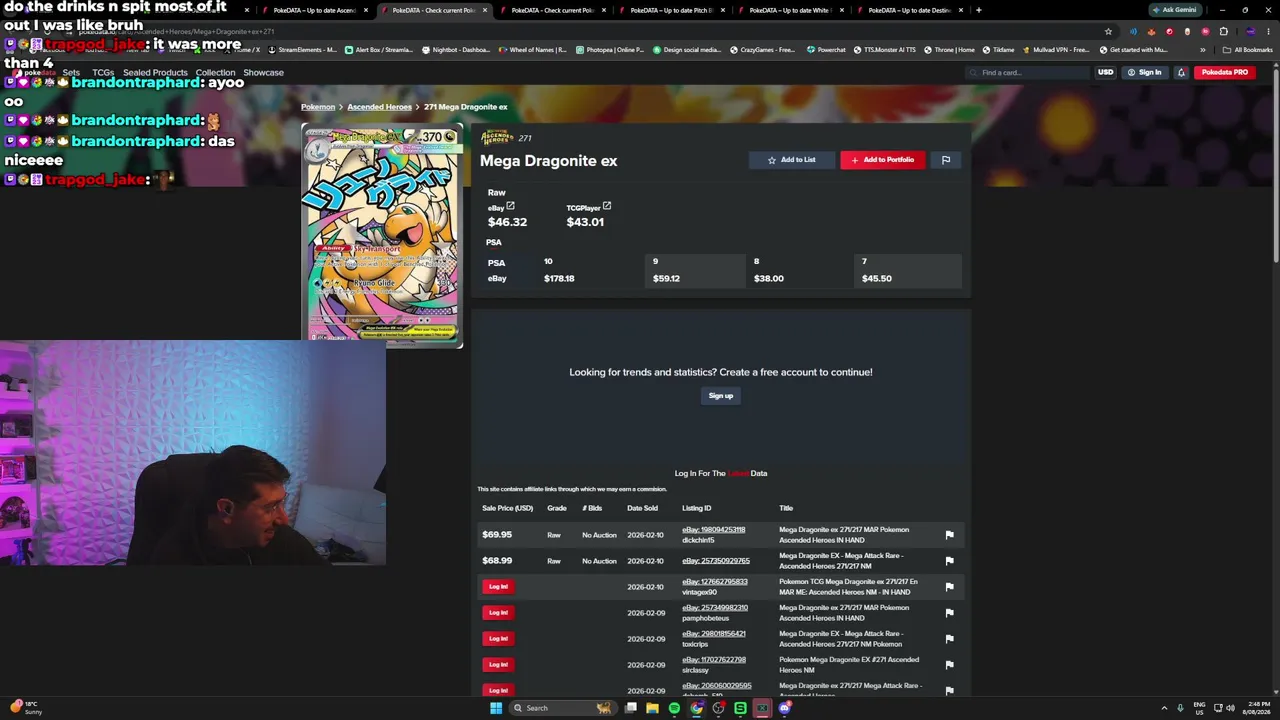Click the Date Sold column header
The height and width of the screenshot is (720, 1280).
[642, 508]
